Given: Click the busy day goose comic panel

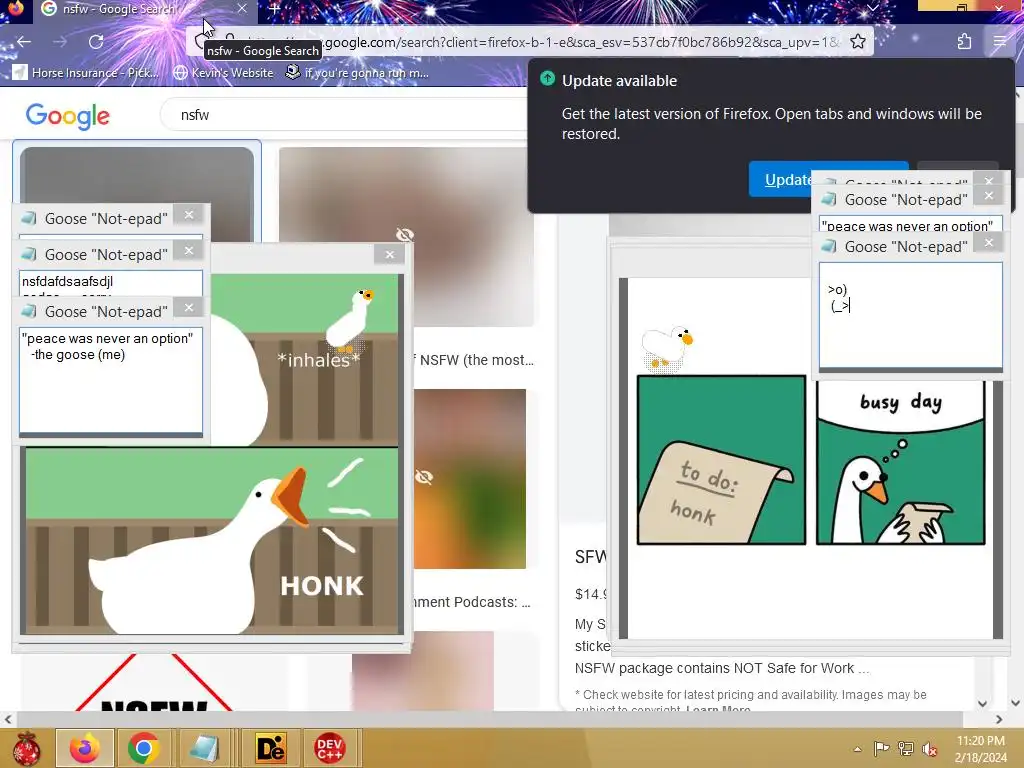Looking at the screenshot, I should [x=901, y=462].
